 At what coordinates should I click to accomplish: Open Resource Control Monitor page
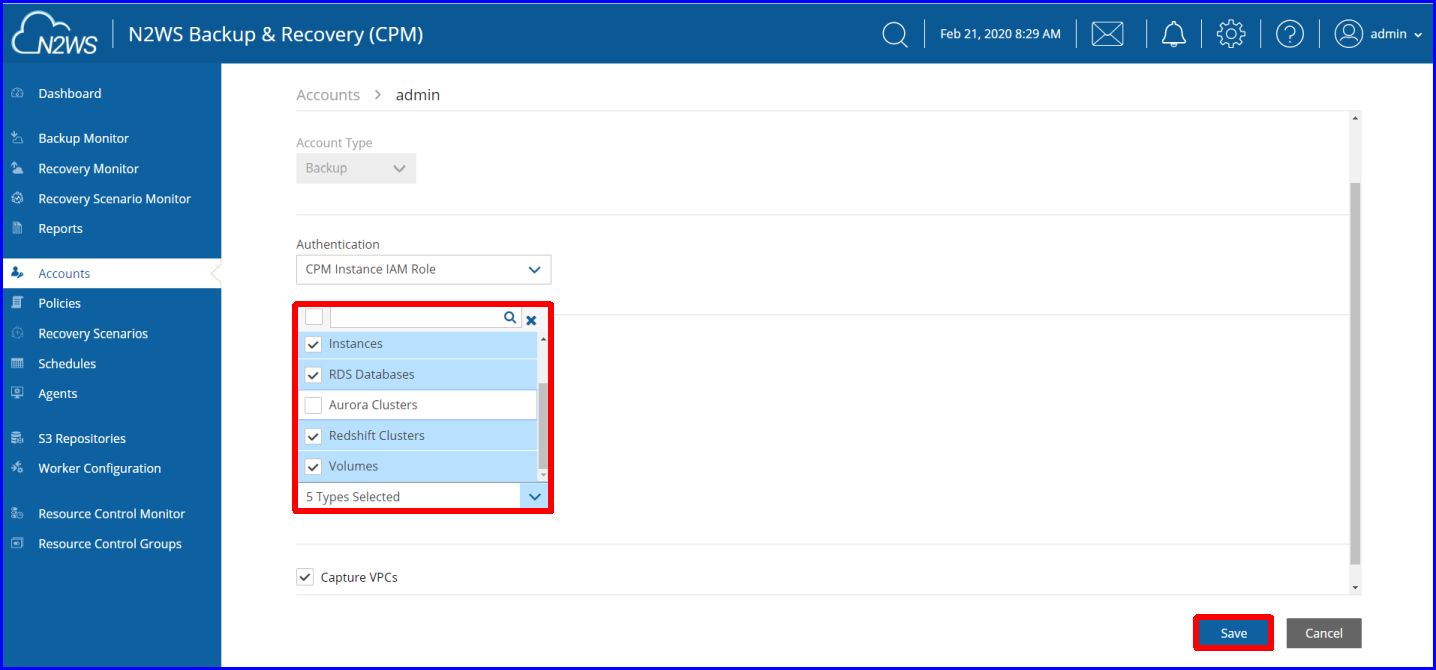click(111, 513)
